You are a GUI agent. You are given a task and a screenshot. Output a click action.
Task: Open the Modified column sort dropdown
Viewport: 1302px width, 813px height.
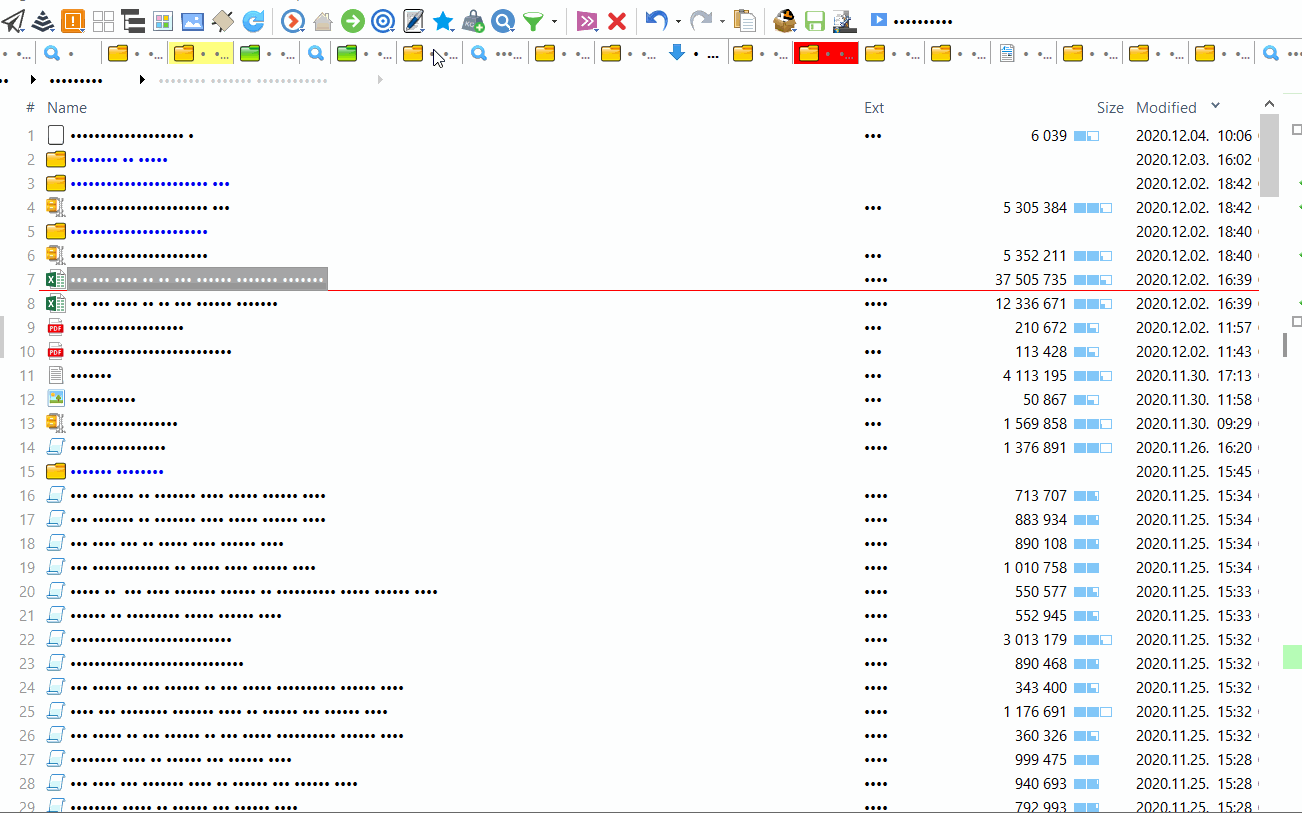click(x=1217, y=107)
